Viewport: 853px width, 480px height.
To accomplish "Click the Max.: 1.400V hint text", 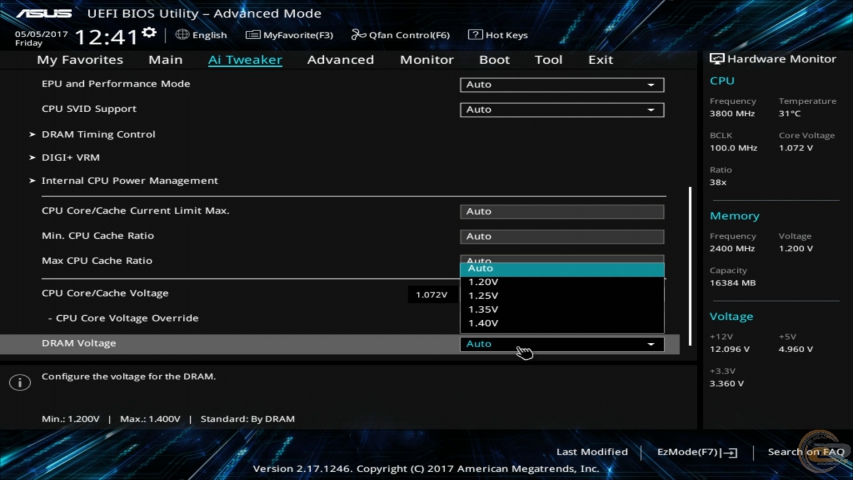I will (150, 419).
